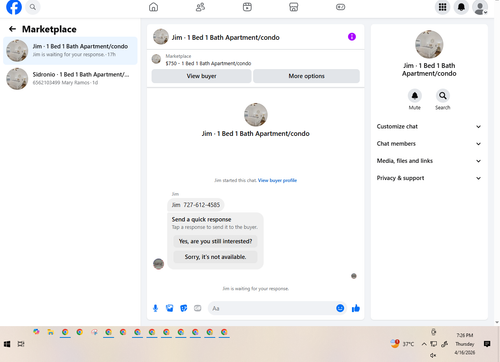This screenshot has width=500, height=362.
Task: Show hidden system tray icons chevron
Action: 424,344
